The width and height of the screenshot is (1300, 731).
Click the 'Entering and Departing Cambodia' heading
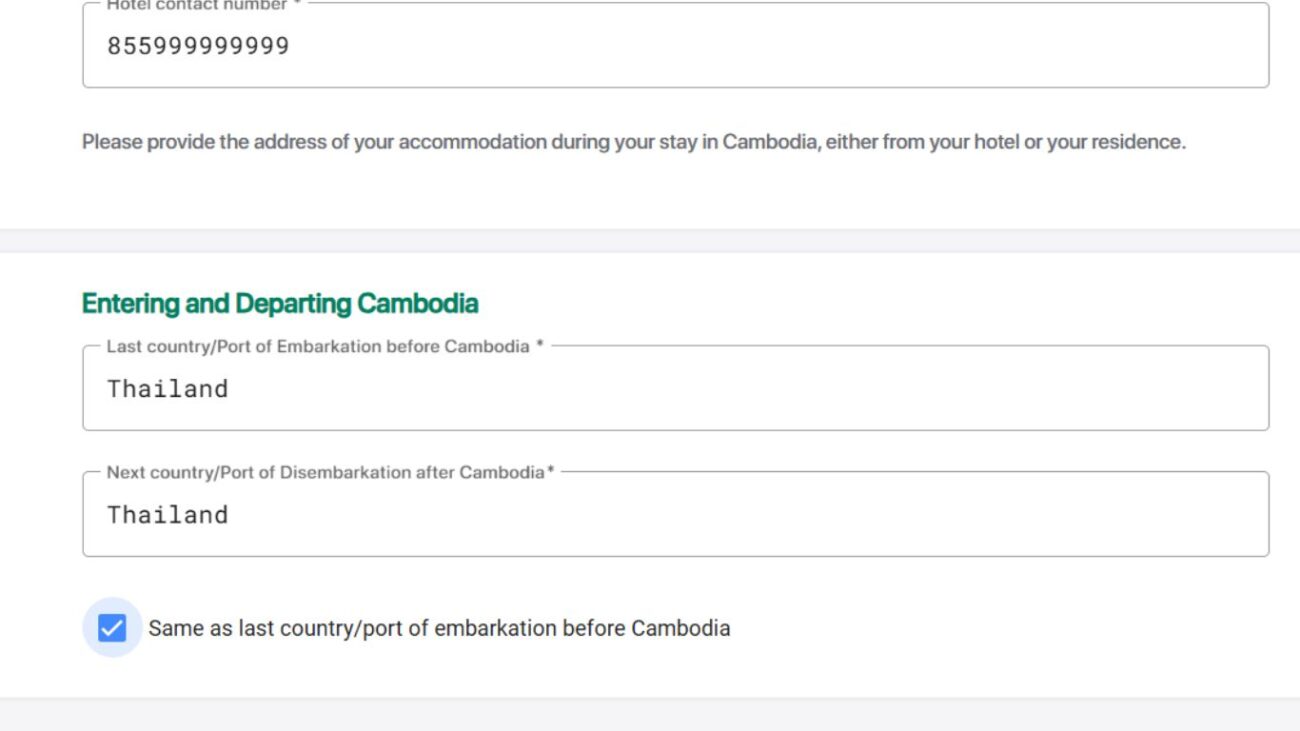coord(280,303)
